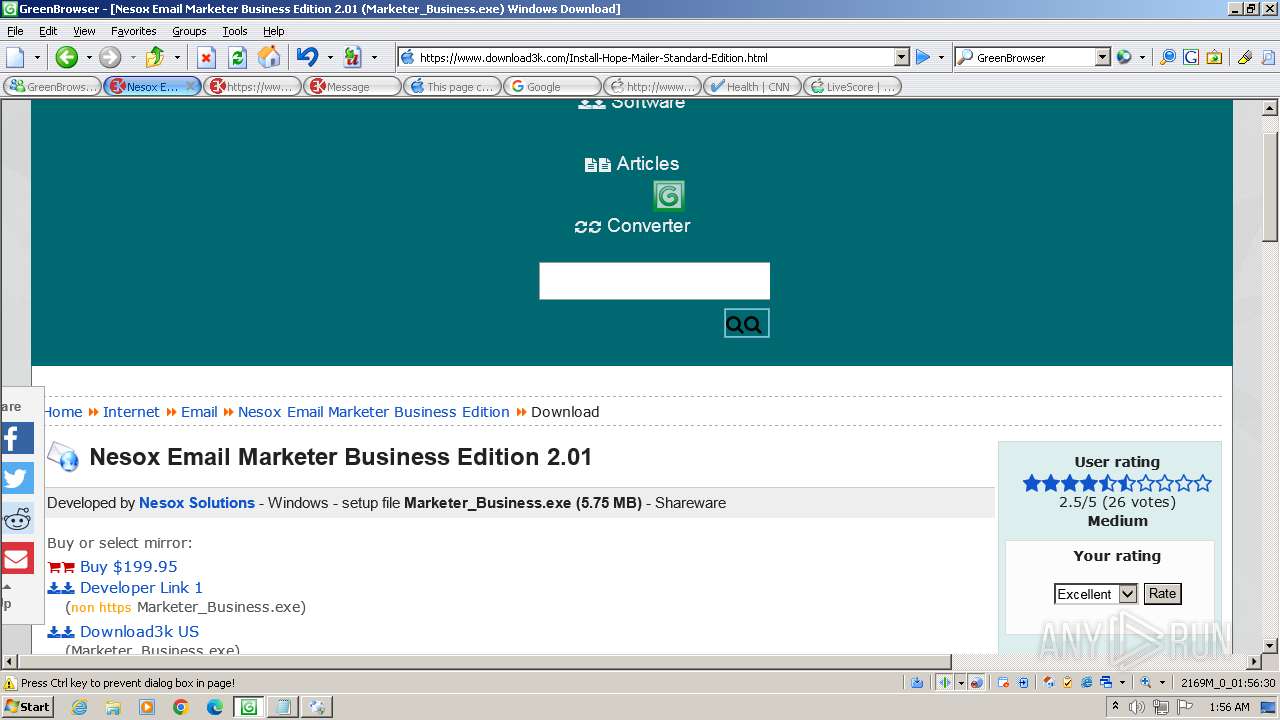Screen dimensions: 1280x720
Task: Click the globe search engine icon
Action: click(x=1124, y=57)
